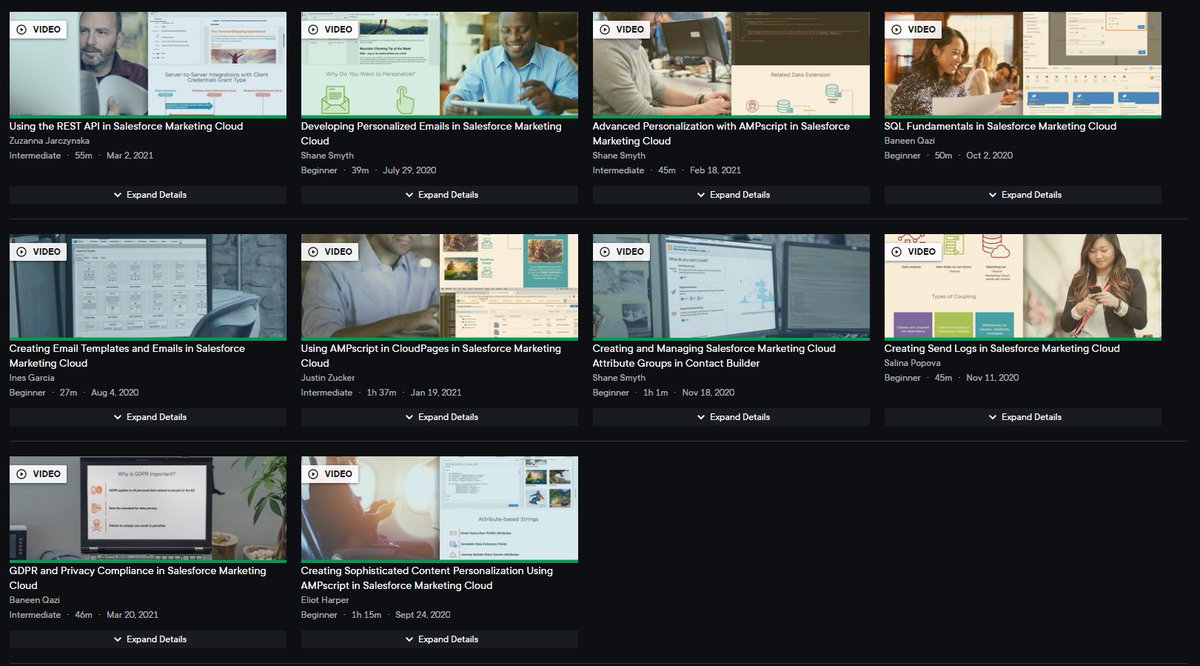Image resolution: width=1200 pixels, height=666 pixels.
Task: Click thumbnail of Developing Personalized Emails course
Action: (440, 65)
